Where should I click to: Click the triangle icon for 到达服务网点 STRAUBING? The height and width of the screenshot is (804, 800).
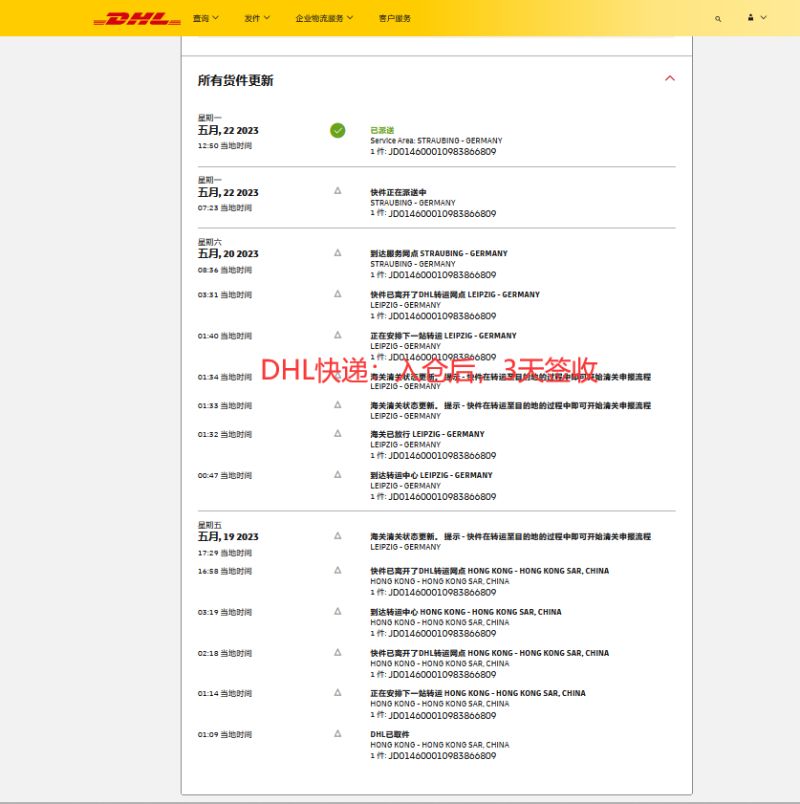pyautogui.click(x=337, y=253)
